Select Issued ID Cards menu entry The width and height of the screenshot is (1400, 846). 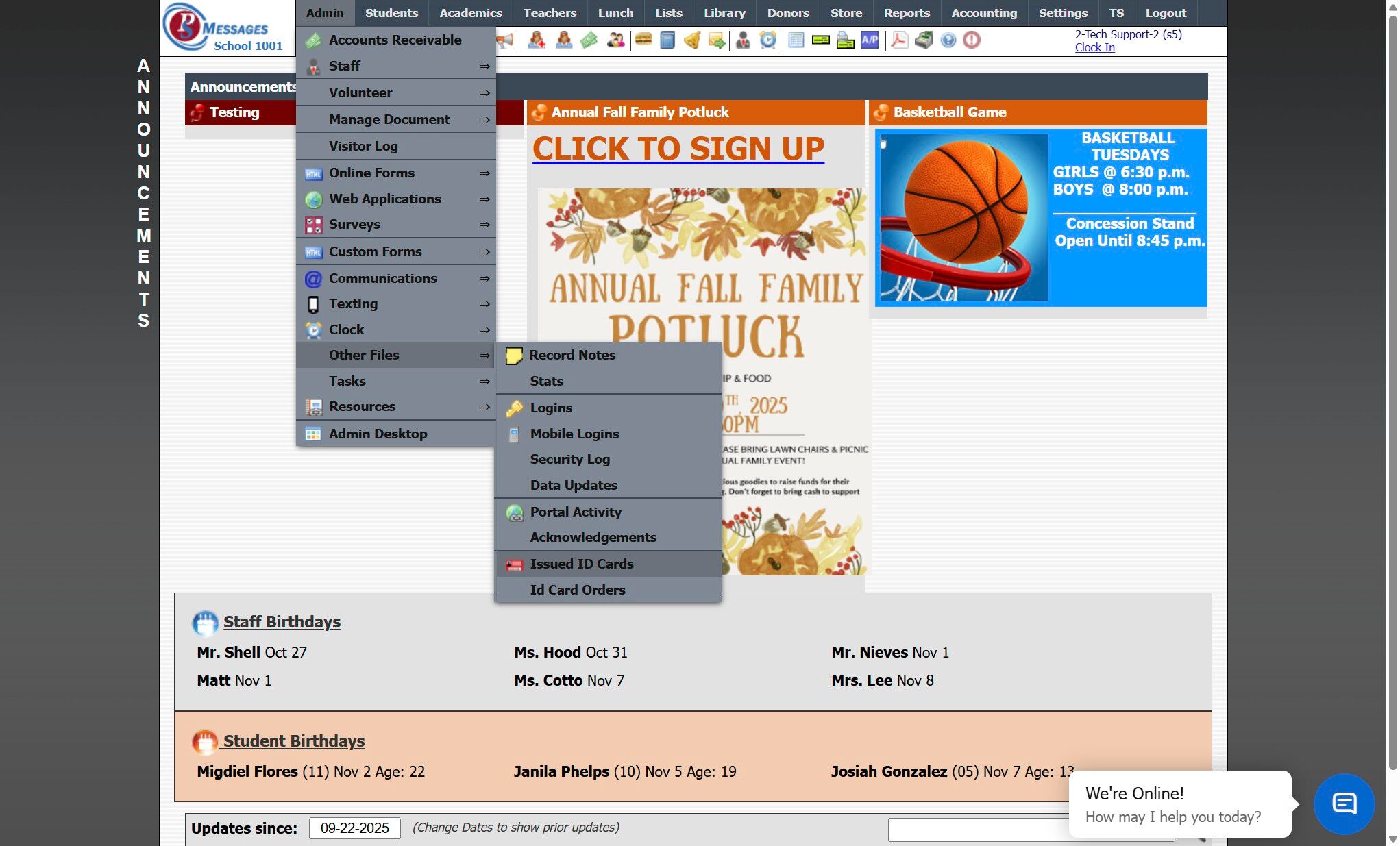coord(581,564)
